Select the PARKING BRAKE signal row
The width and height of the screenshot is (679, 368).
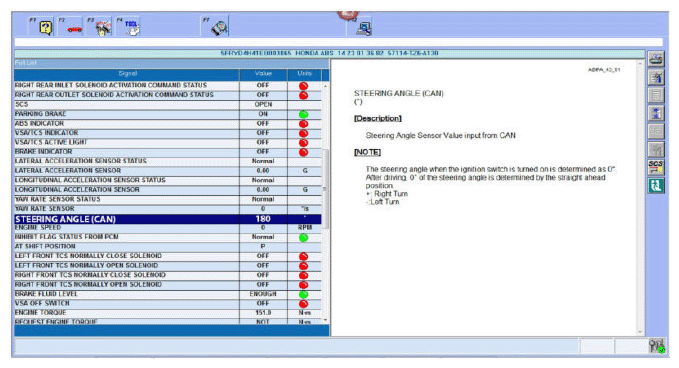pyautogui.click(x=168, y=114)
